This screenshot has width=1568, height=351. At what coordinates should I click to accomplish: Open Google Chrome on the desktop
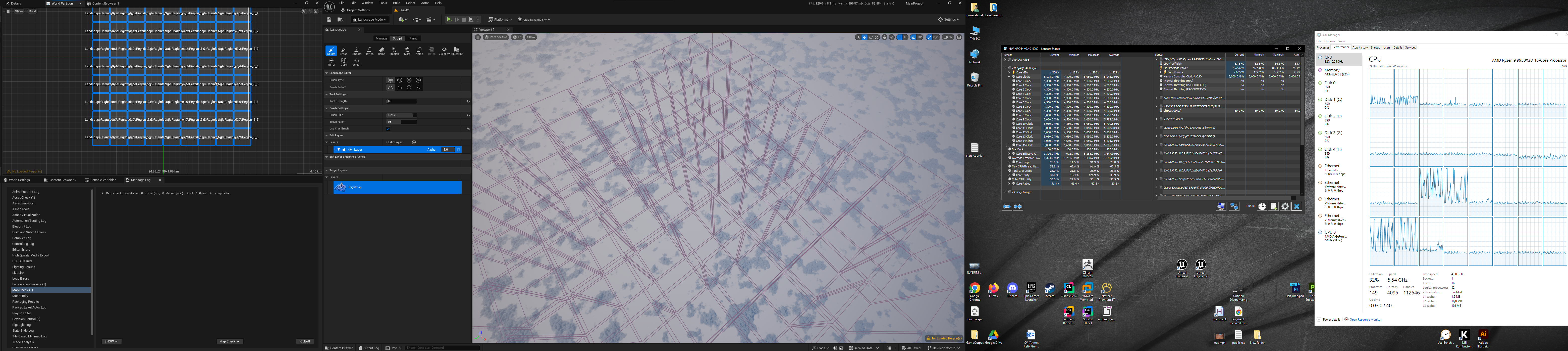click(975, 291)
